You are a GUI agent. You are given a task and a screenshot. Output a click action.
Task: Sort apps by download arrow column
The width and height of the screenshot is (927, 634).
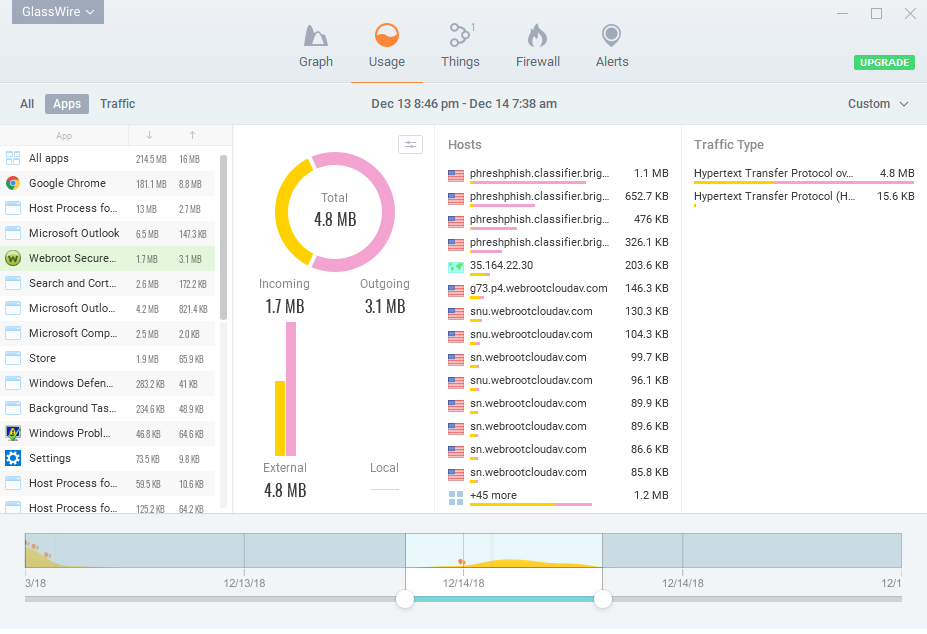coord(150,135)
